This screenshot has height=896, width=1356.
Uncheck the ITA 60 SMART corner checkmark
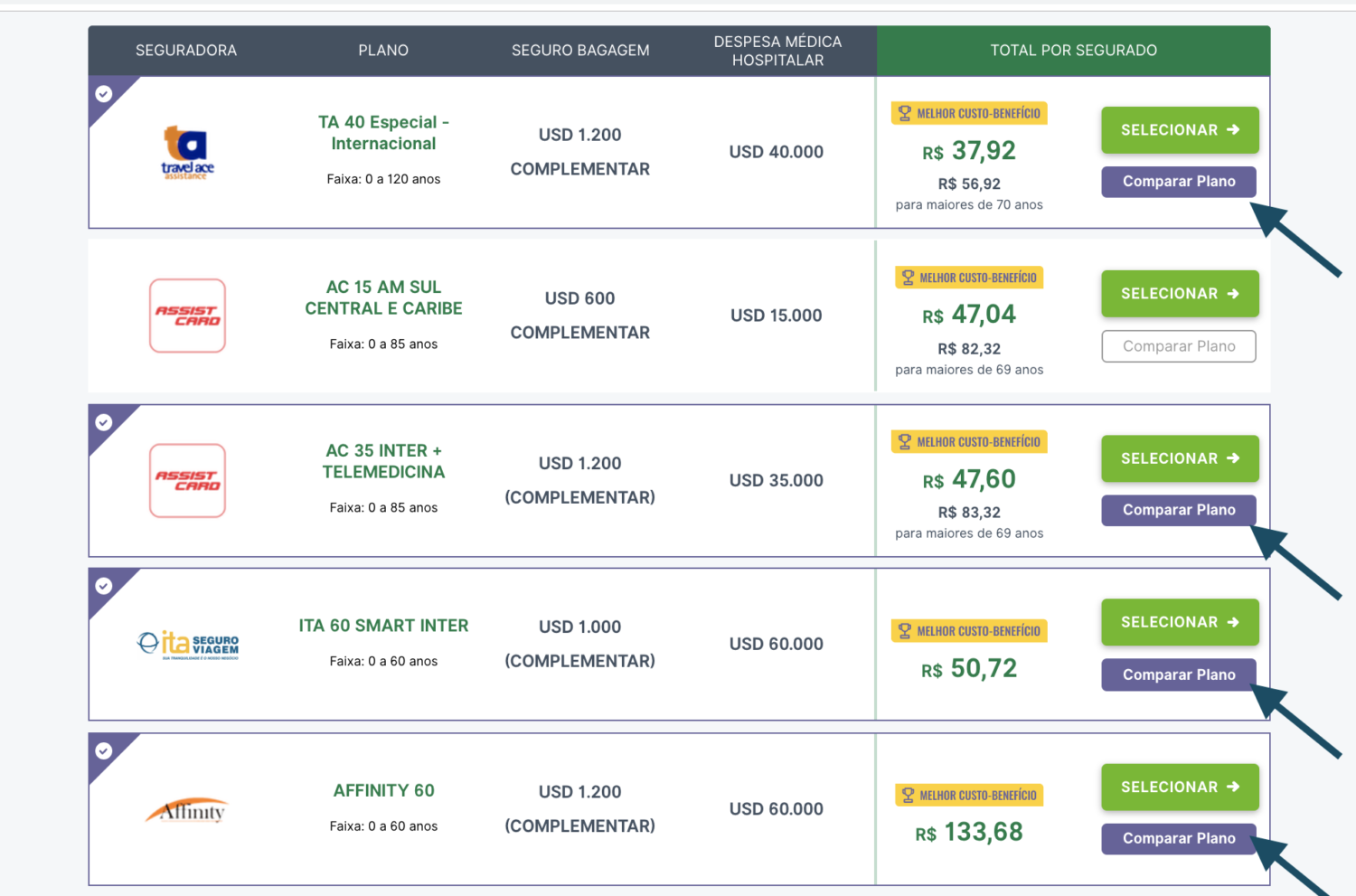pyautogui.click(x=104, y=586)
